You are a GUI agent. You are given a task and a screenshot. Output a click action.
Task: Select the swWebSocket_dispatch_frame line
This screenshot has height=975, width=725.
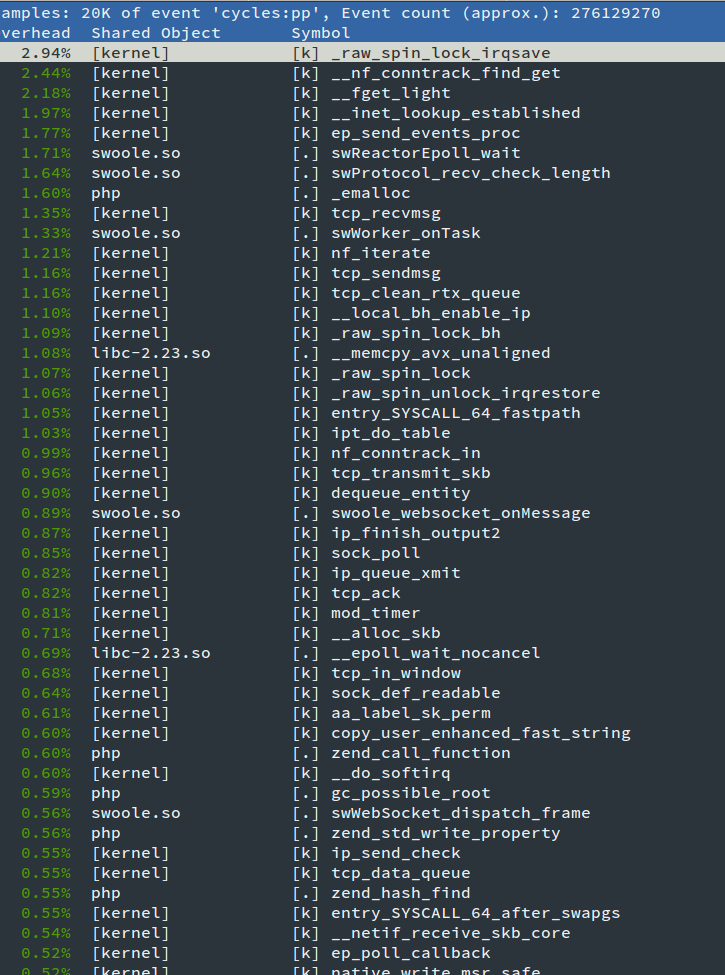460,813
